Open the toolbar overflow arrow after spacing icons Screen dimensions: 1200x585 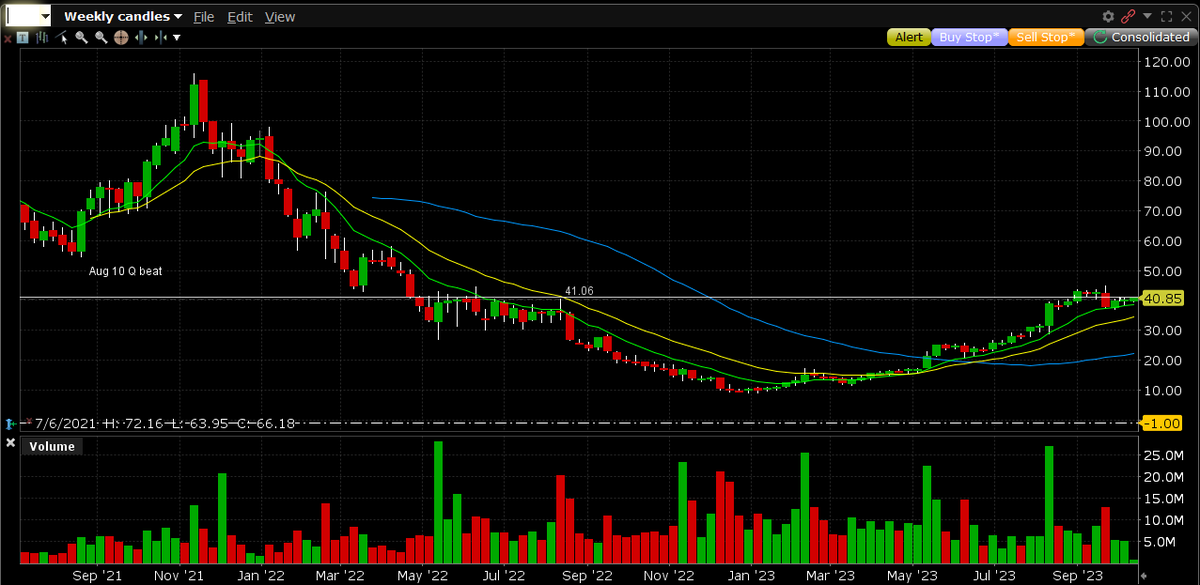coord(177,38)
